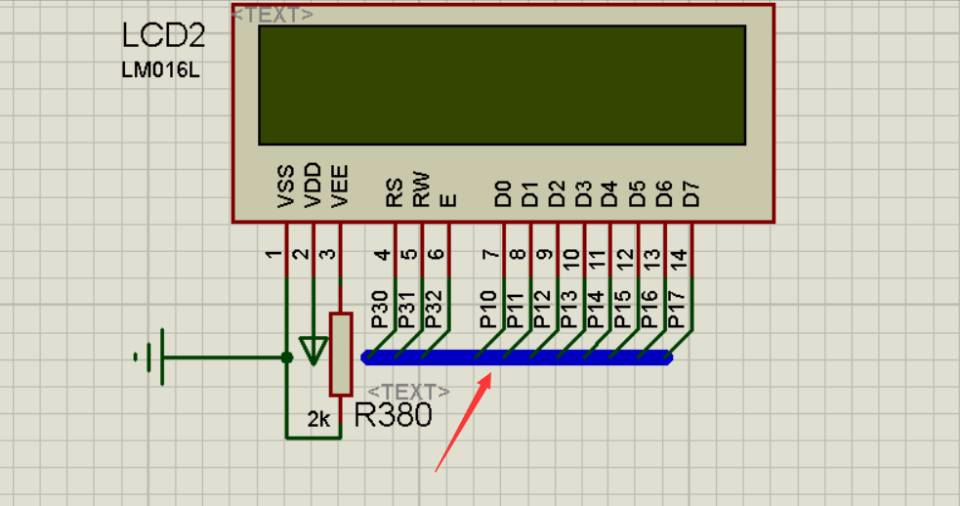Select the P31 wire label
The height and width of the screenshot is (506, 960).
[407, 309]
